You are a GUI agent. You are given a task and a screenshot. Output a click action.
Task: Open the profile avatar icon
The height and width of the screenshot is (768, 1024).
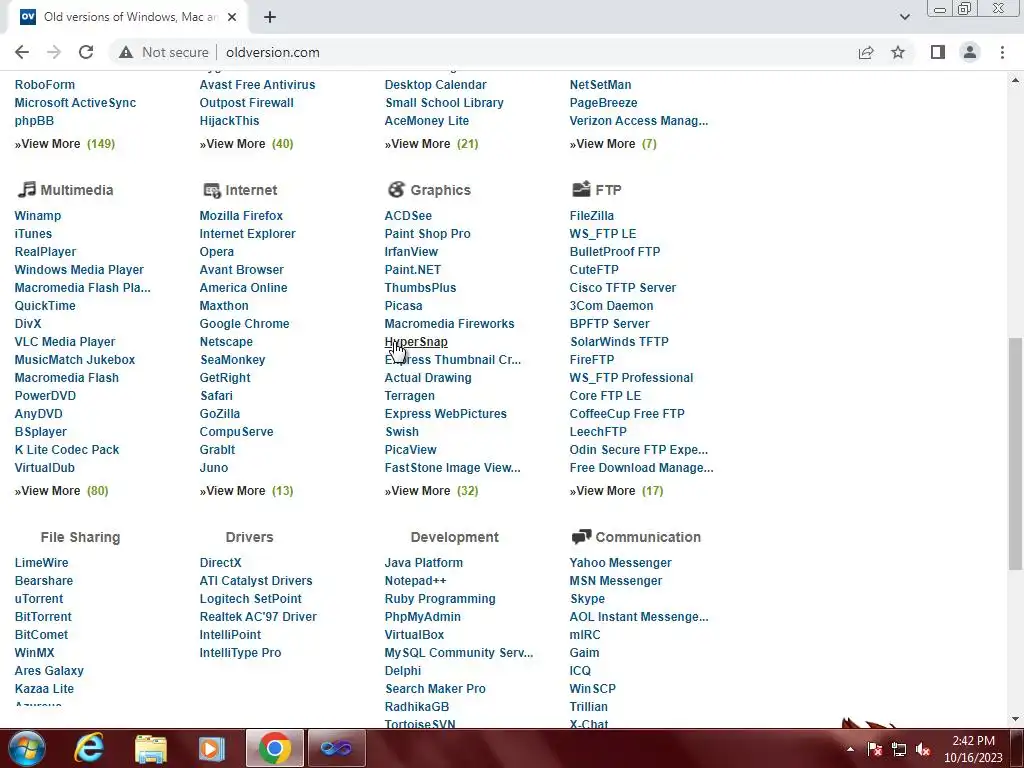tap(970, 52)
